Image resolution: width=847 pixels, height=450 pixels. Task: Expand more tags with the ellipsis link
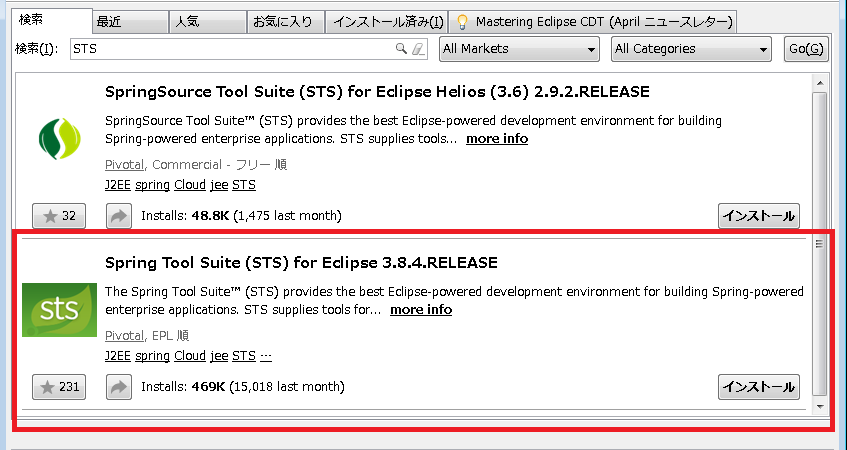coord(266,357)
